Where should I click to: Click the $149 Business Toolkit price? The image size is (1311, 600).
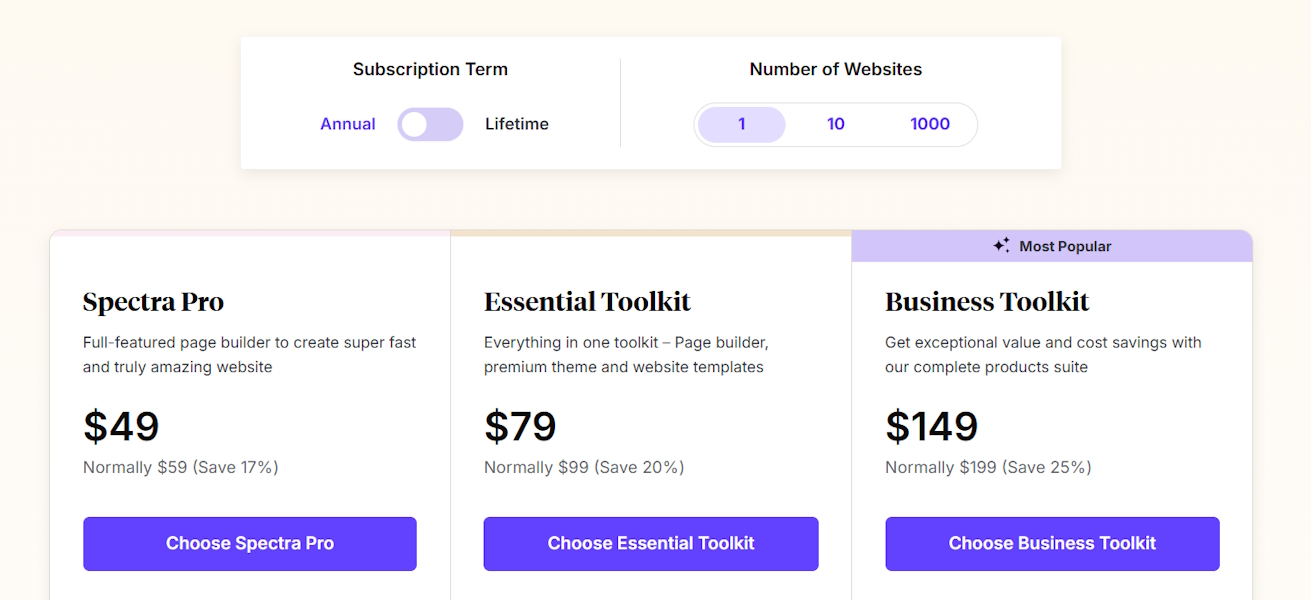[931, 426]
